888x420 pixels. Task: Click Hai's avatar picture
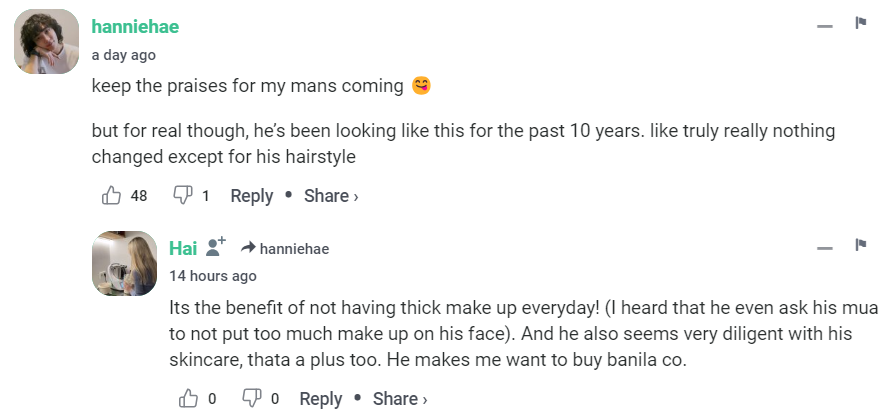pos(125,264)
